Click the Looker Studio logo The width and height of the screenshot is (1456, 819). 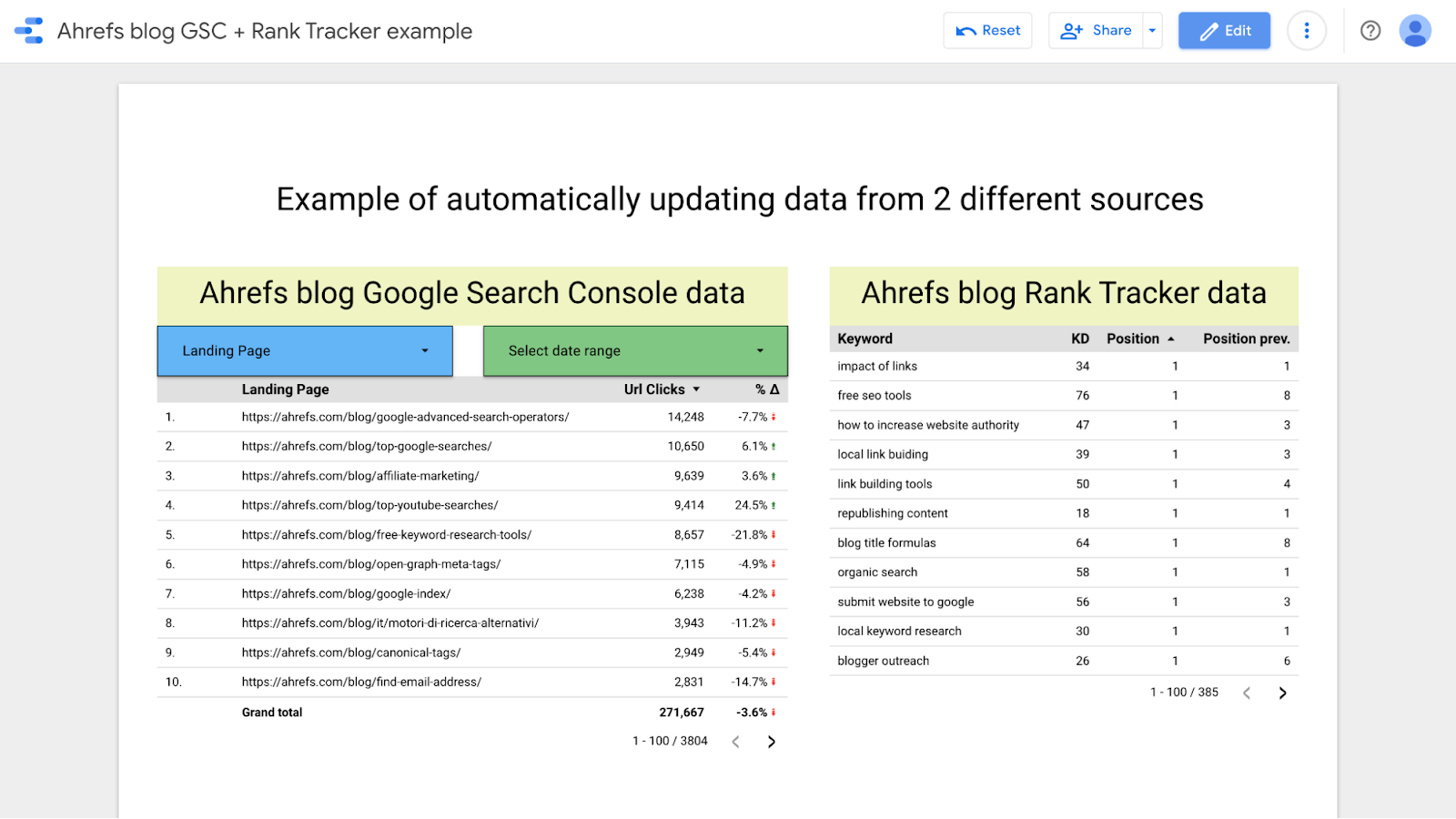[28, 30]
